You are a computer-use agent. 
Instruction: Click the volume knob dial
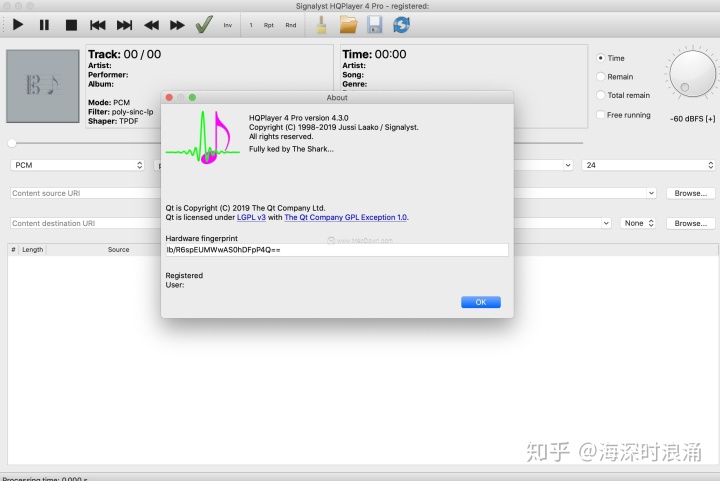pos(692,73)
